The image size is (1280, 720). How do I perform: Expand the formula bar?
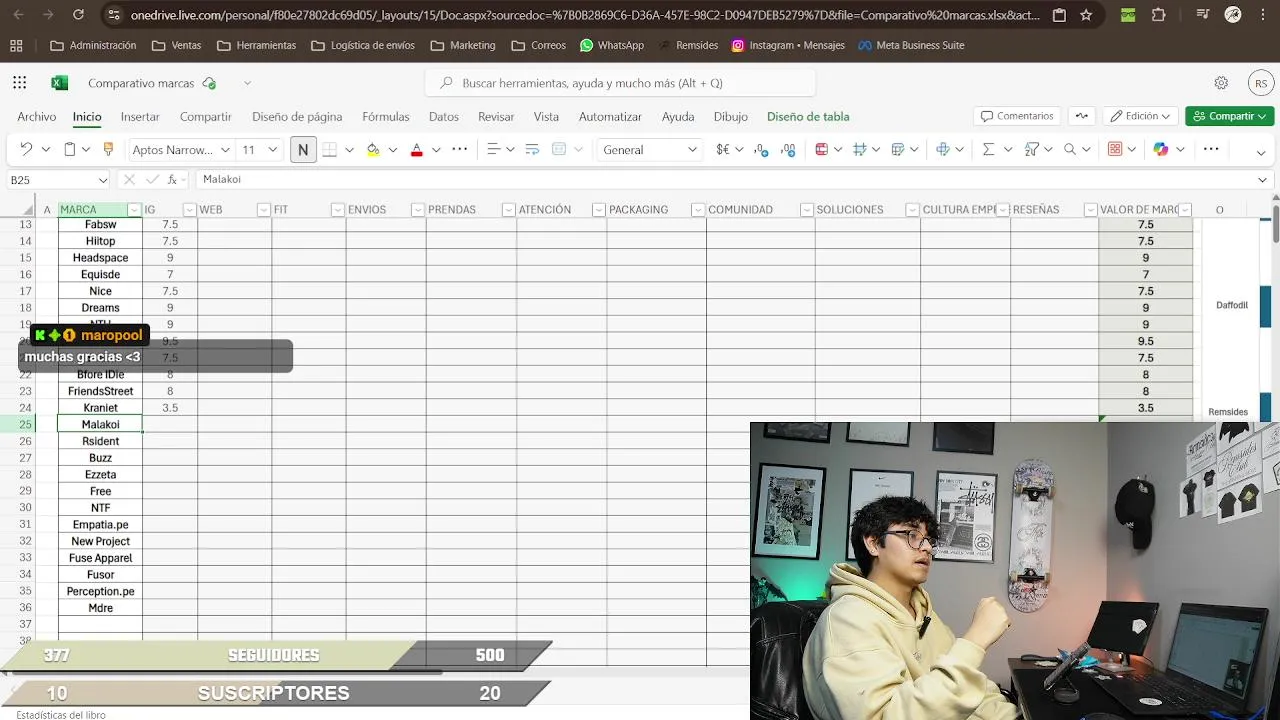coord(1262,180)
